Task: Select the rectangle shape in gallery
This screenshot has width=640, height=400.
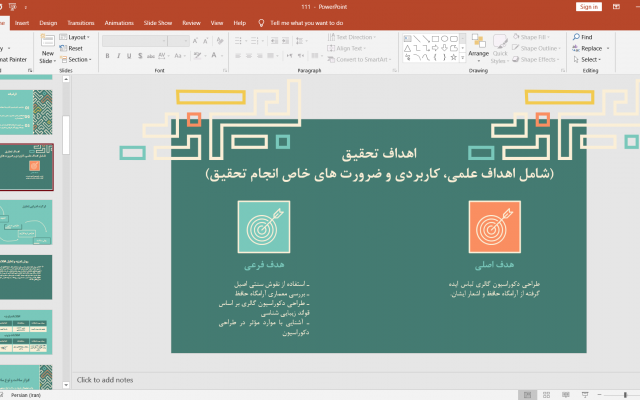Action: tap(435, 39)
